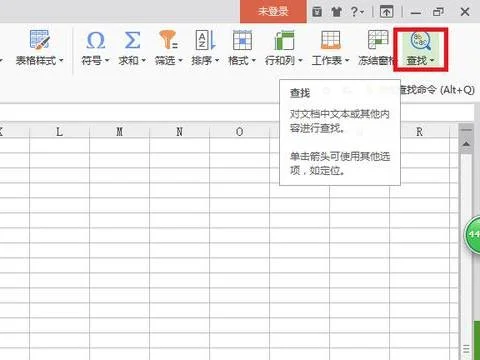Screen dimensions: 480x360
Task: Click the formula bar input field
Action: pyautogui.click(x=237, y=112)
